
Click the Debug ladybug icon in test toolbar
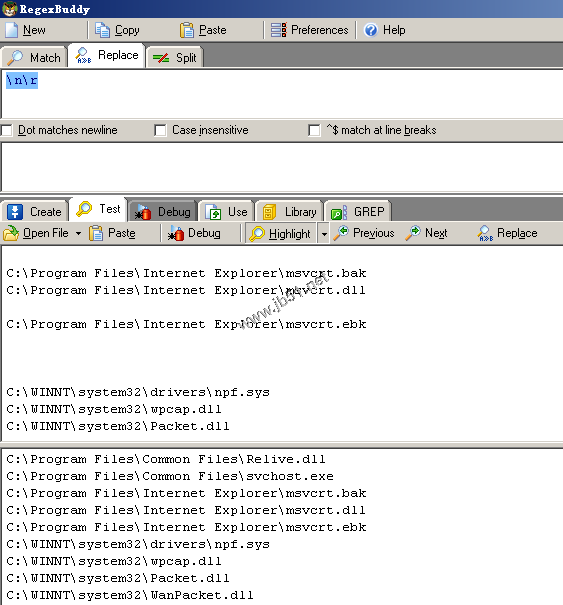(x=176, y=233)
